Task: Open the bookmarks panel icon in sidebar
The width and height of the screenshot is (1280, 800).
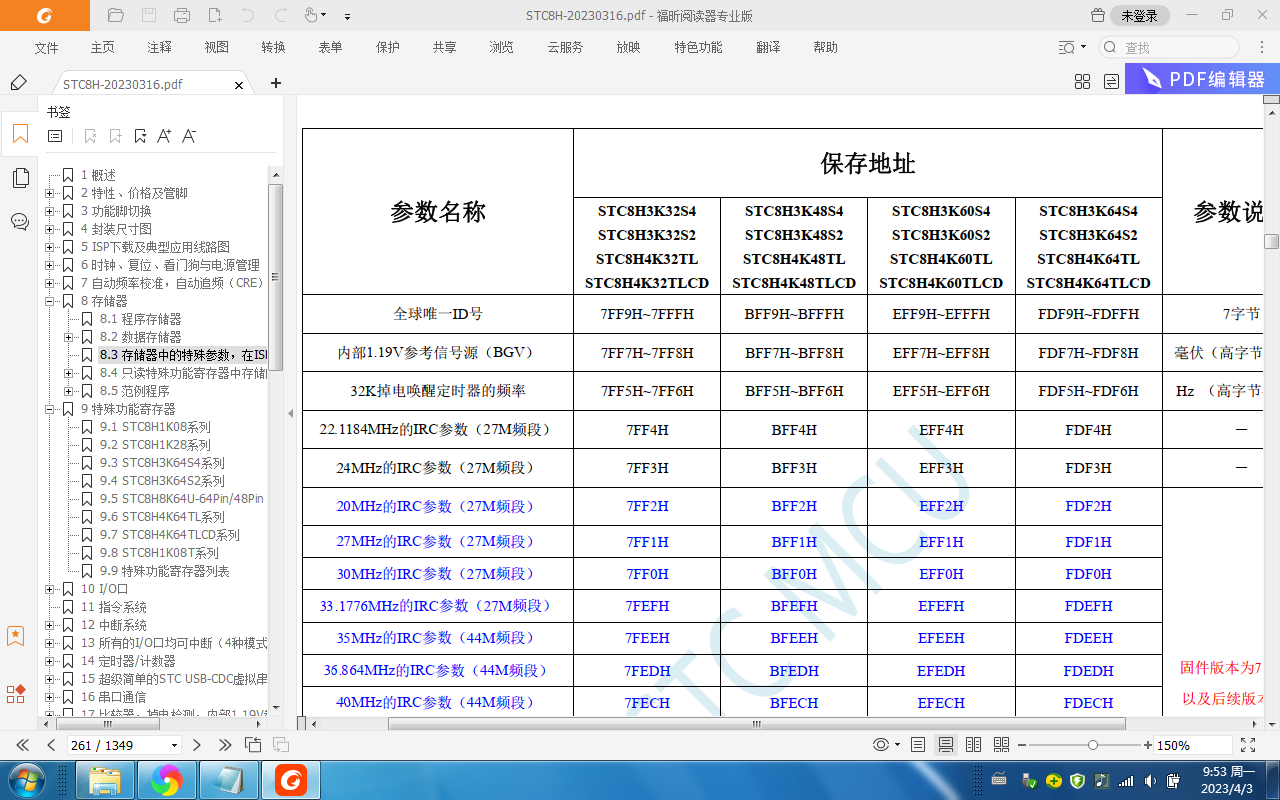Action: (19, 134)
